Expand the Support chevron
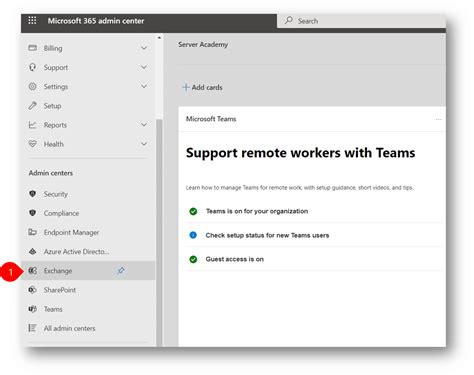Screen dimensions: 474x375 point(144,67)
